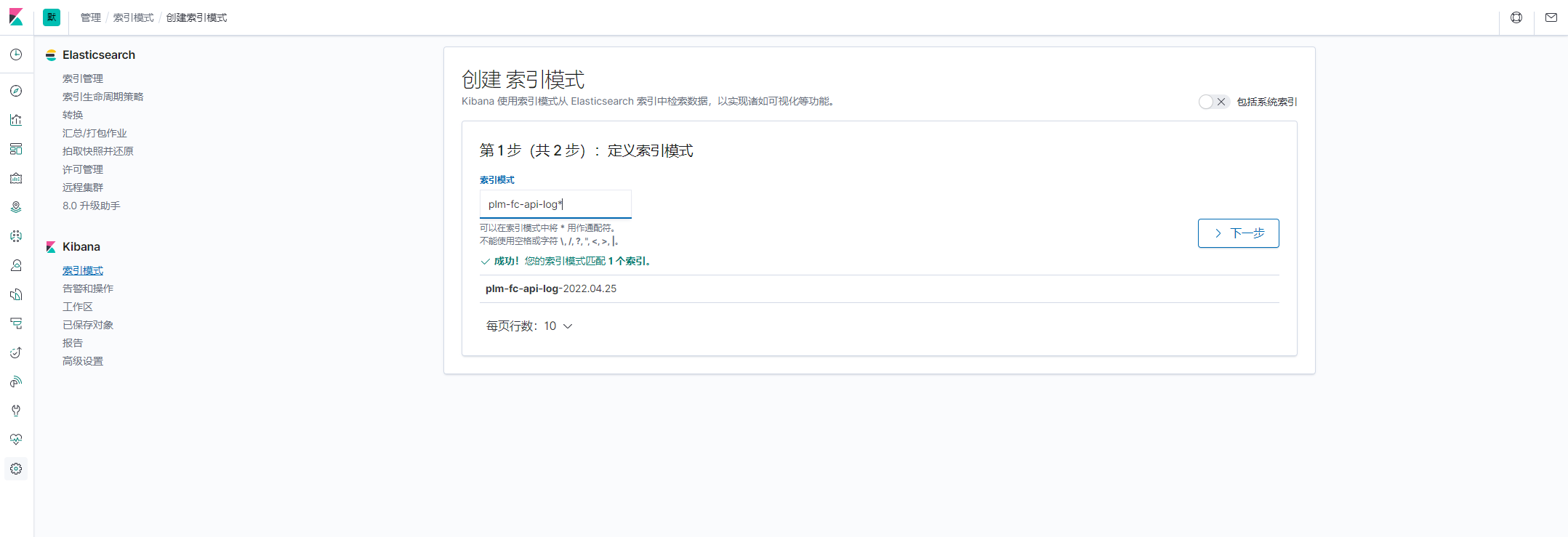Open 8.0 升级助手 menu item

pos(92,206)
